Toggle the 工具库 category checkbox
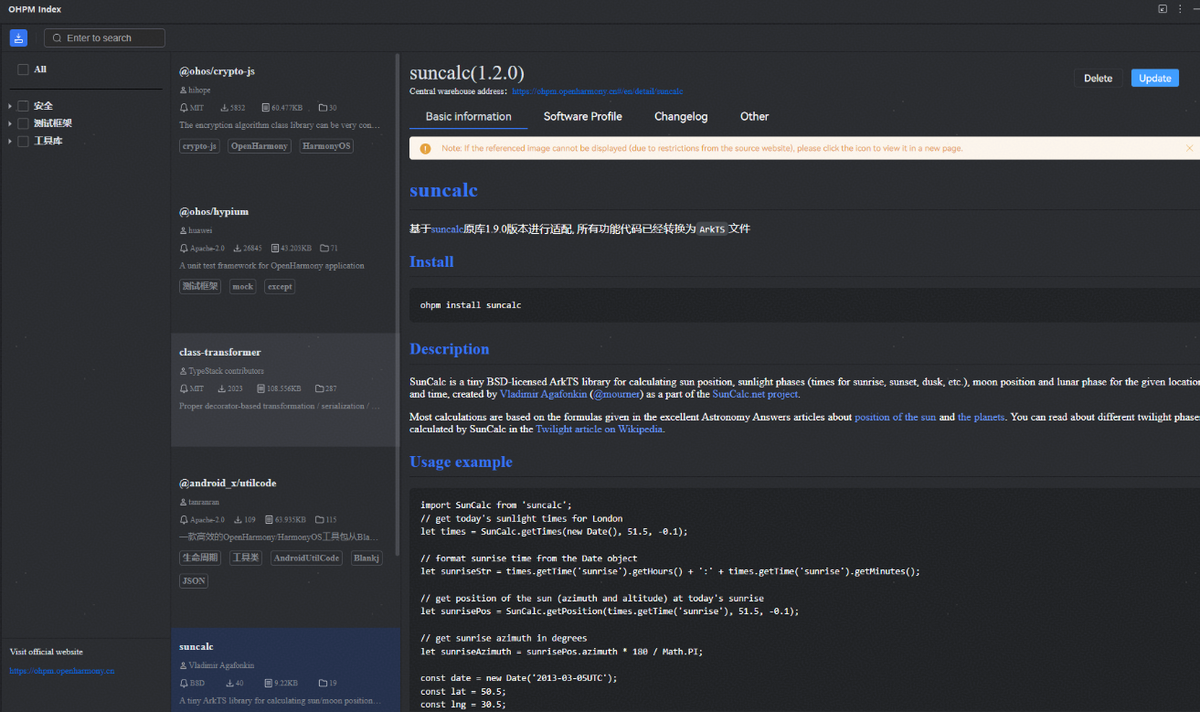This screenshot has width=1200, height=712. coord(23,141)
